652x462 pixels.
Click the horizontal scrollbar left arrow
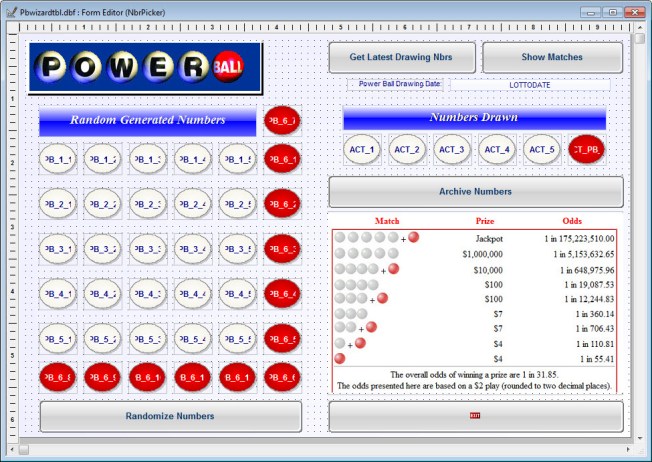pyautogui.click(x=12, y=450)
